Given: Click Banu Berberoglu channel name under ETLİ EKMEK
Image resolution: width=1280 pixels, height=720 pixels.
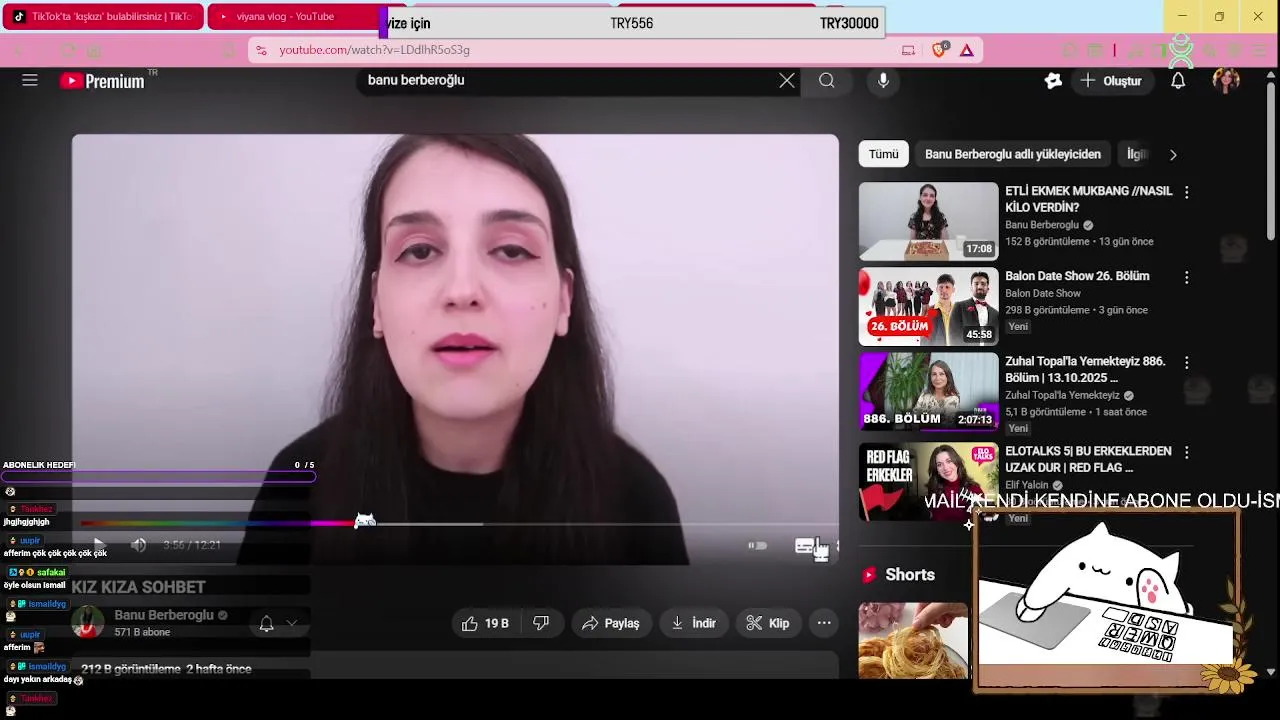Looking at the screenshot, I should click(x=1042, y=225).
